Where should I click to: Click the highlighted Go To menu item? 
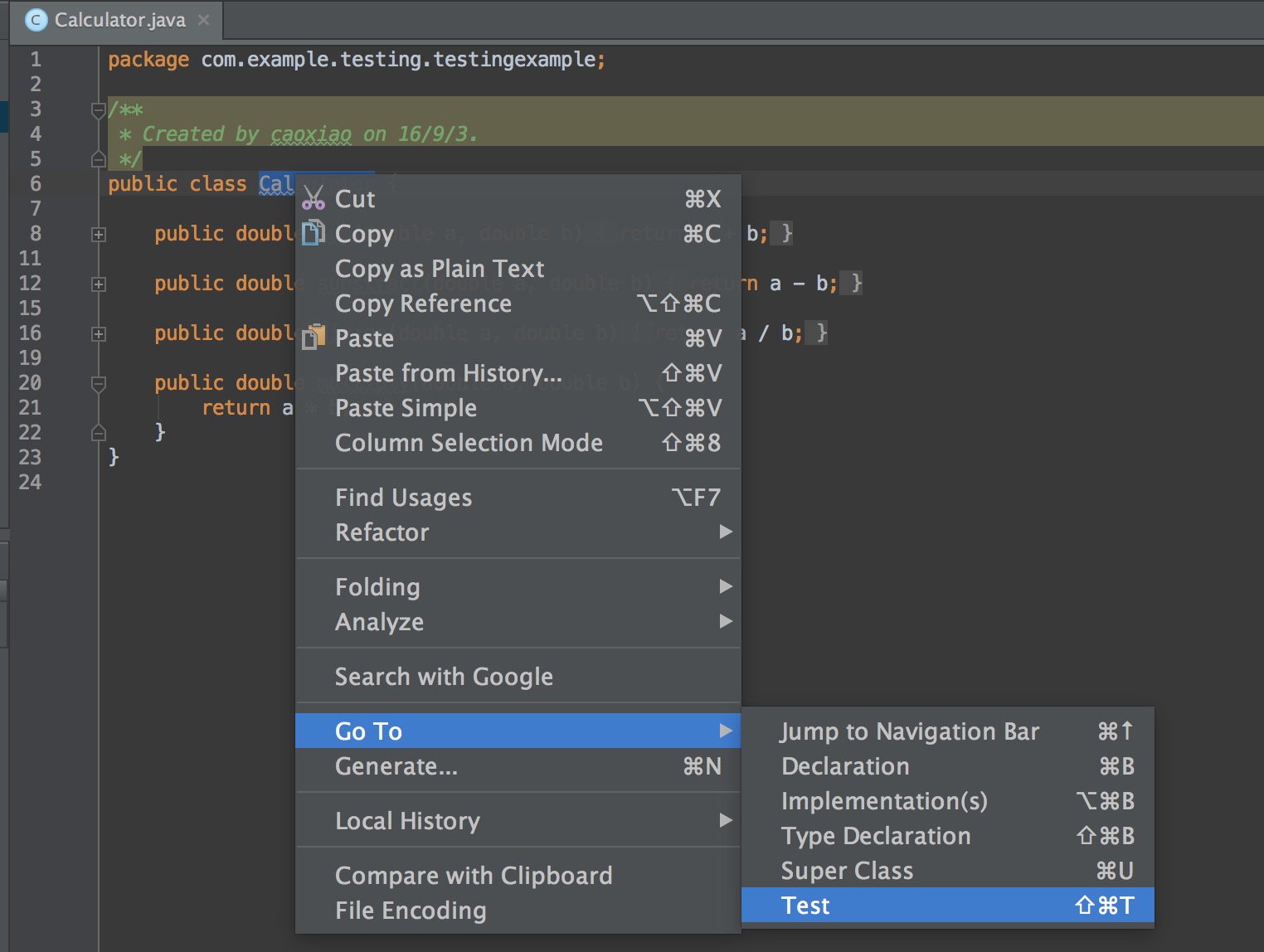pos(518,731)
